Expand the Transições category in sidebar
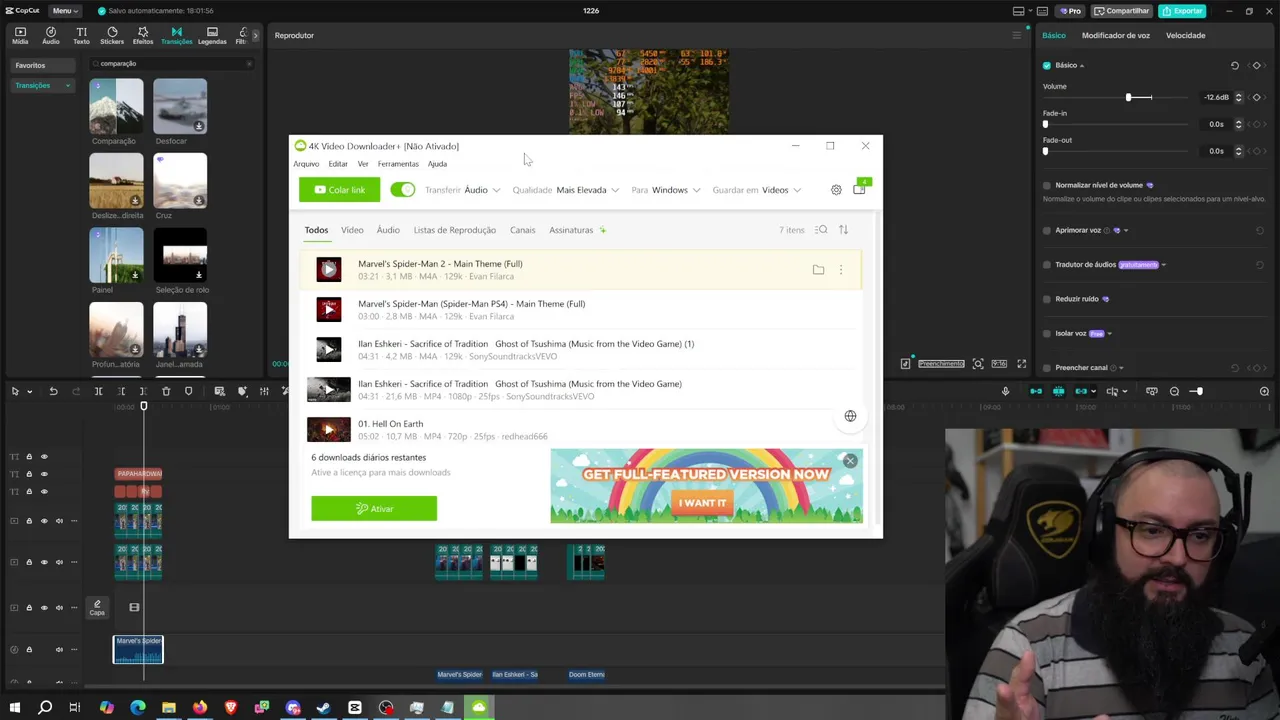1280x720 pixels. click(68, 86)
